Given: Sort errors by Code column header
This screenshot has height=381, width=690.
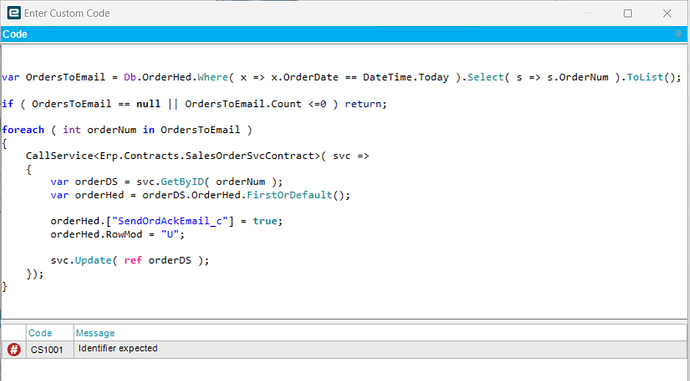Looking at the screenshot, I should (40, 333).
